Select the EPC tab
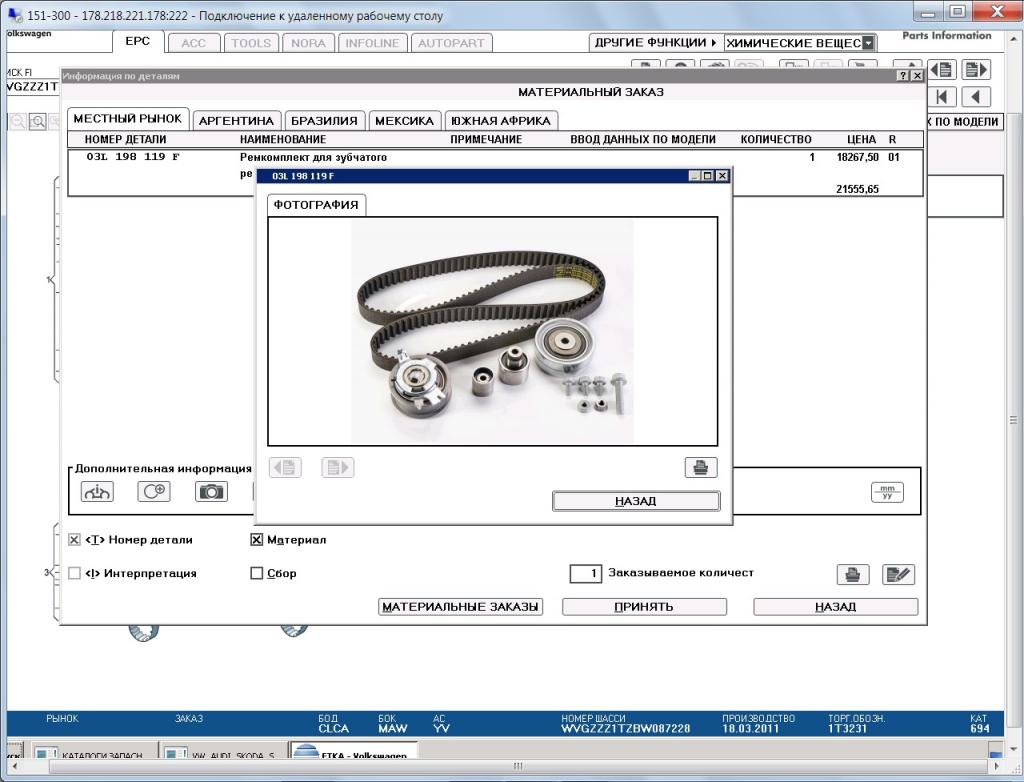 [x=138, y=41]
